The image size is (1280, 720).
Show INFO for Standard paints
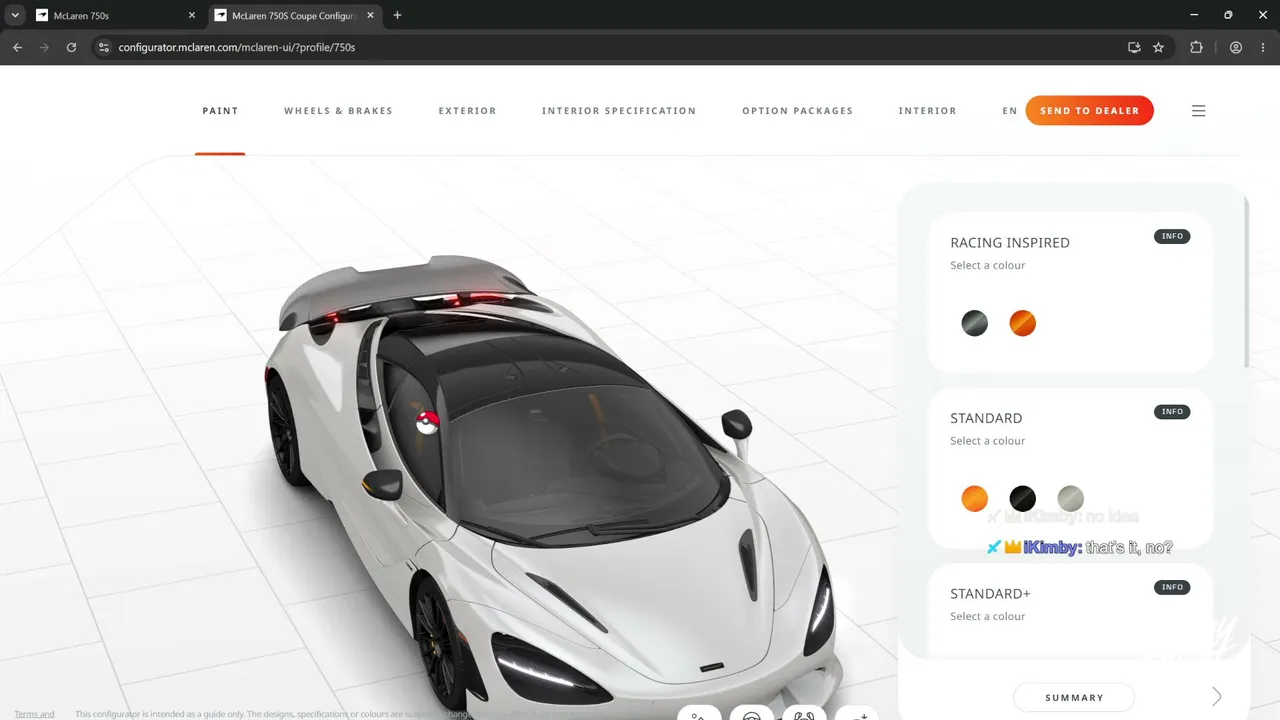point(1172,412)
